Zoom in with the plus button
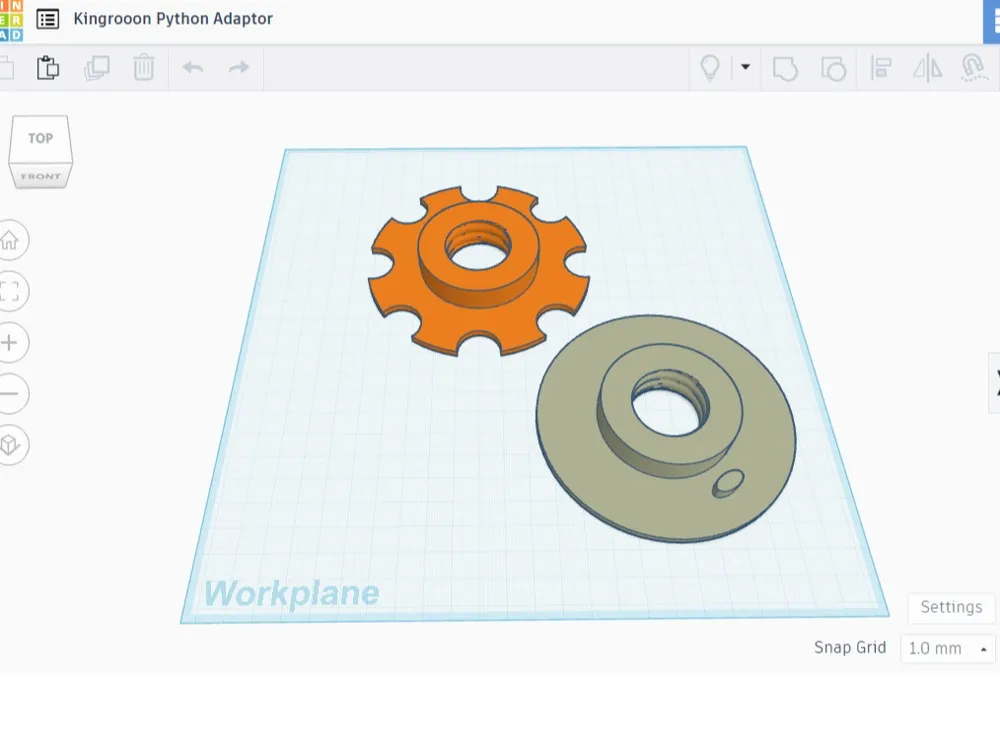1000x750 pixels. [x=11, y=342]
